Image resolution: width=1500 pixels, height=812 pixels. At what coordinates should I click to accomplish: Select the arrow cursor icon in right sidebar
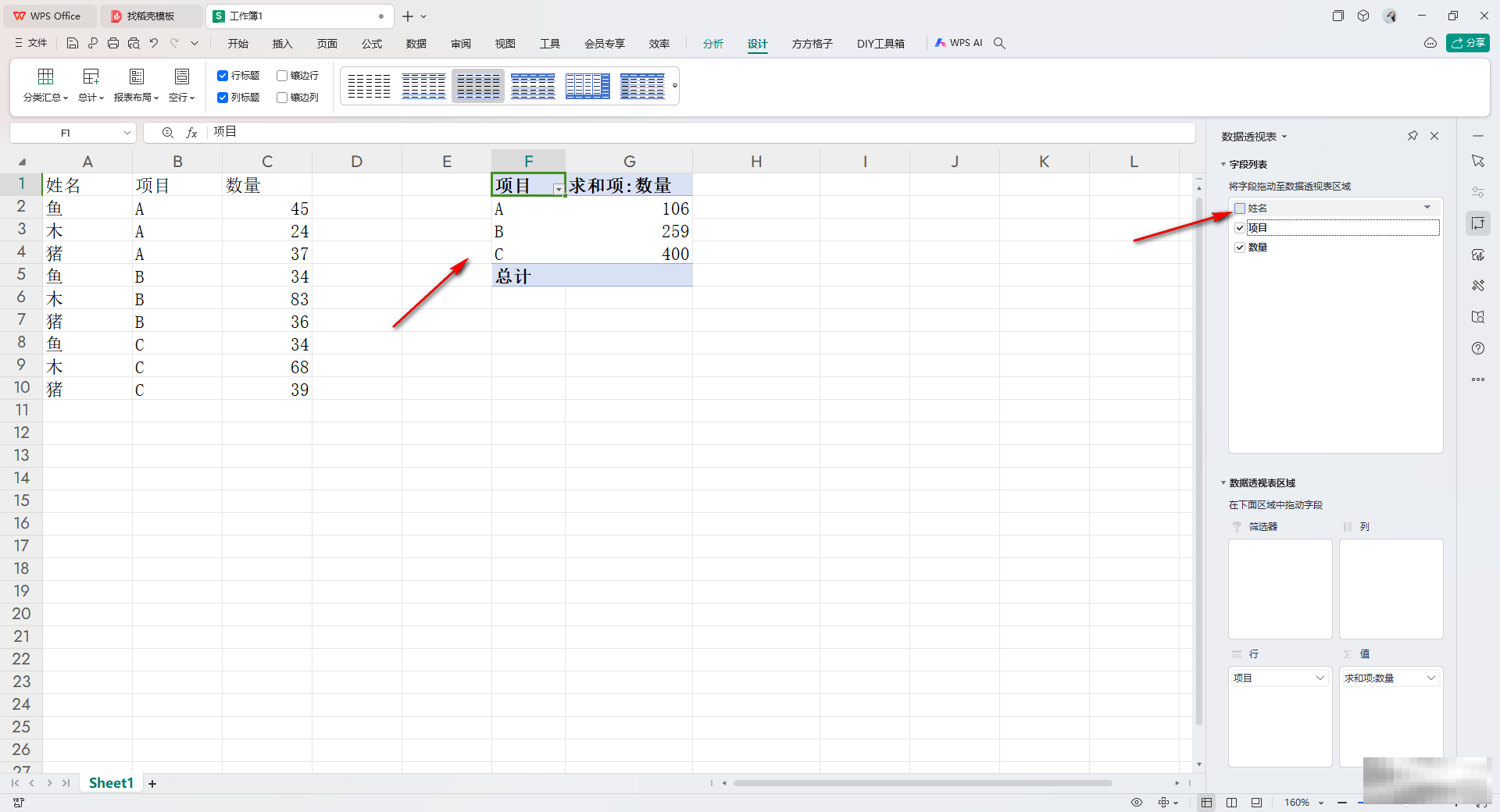(1478, 161)
